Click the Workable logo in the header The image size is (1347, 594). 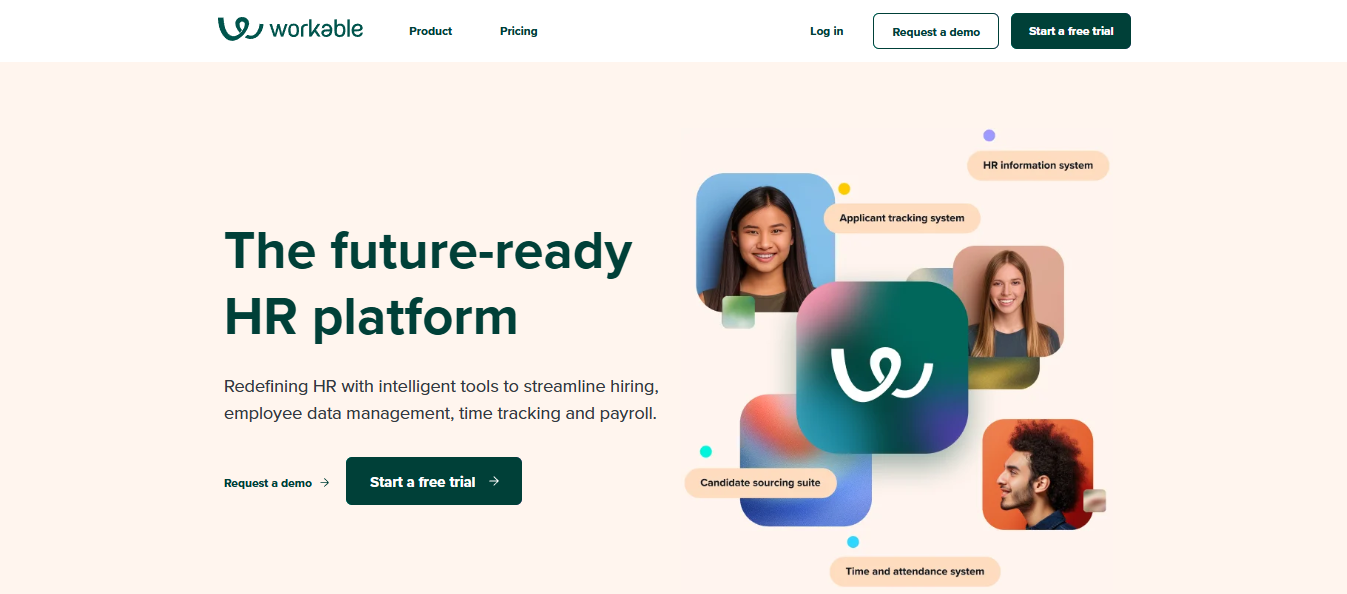point(290,29)
